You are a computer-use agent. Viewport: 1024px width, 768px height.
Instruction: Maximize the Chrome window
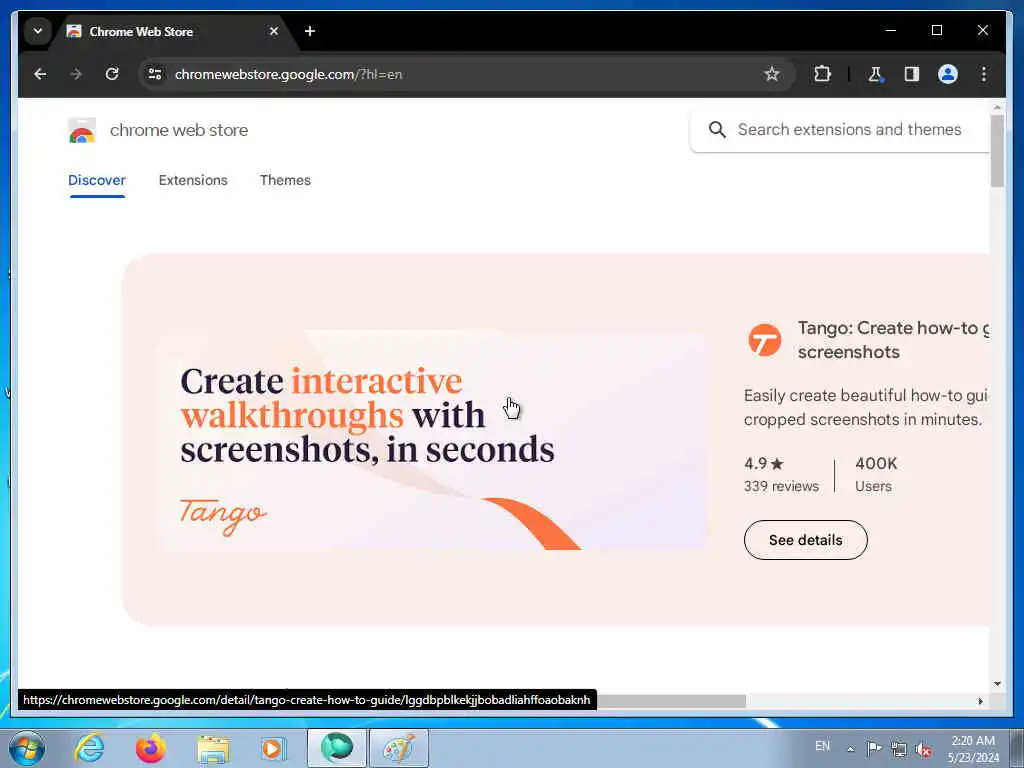click(936, 30)
